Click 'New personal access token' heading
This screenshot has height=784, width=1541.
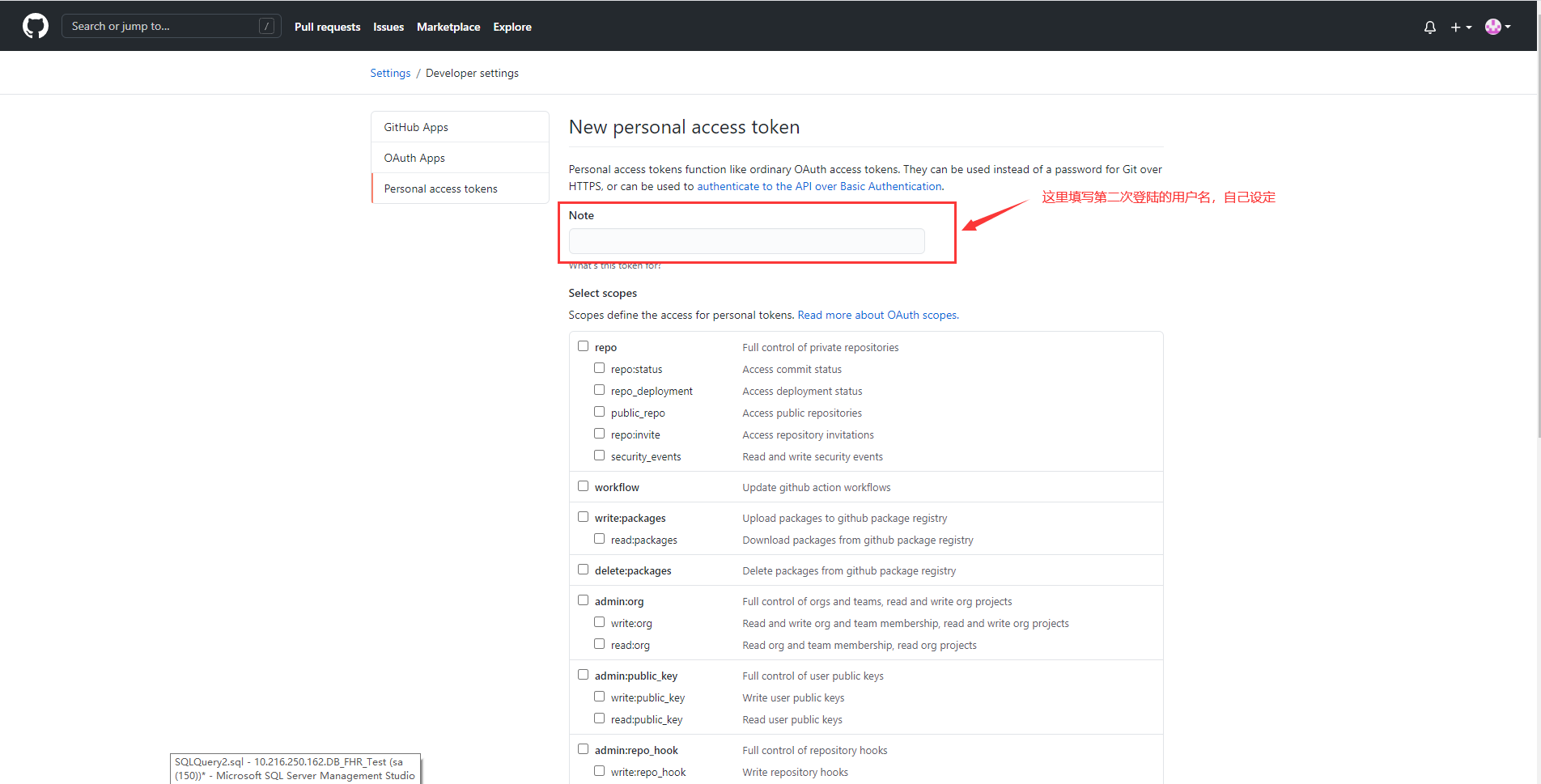(x=685, y=127)
